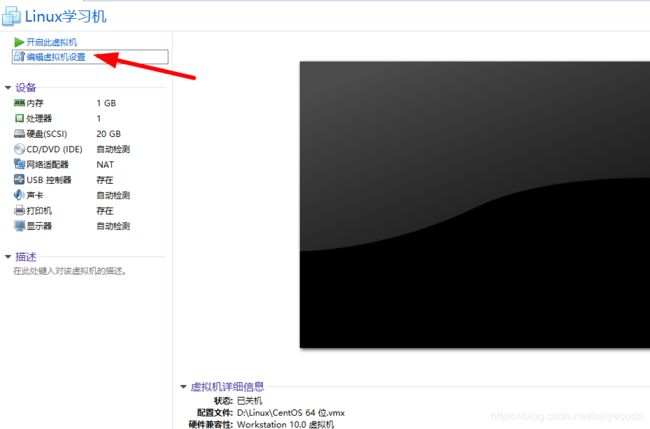Click the 已关机 status value
Image resolution: width=650 pixels, height=429 pixels.
point(250,401)
